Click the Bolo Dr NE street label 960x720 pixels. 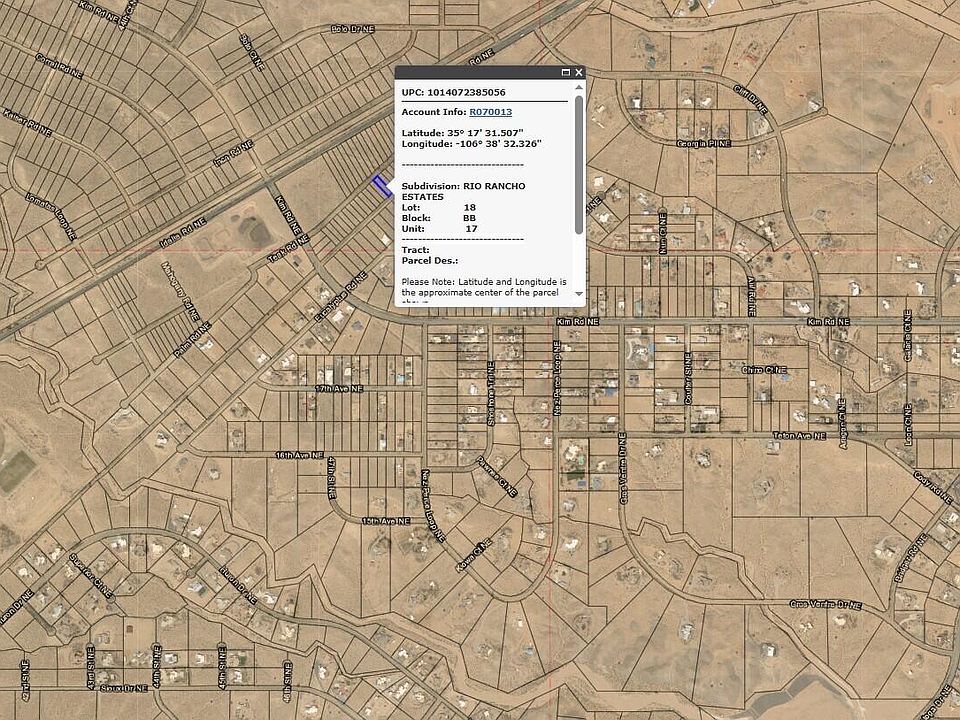[353, 29]
